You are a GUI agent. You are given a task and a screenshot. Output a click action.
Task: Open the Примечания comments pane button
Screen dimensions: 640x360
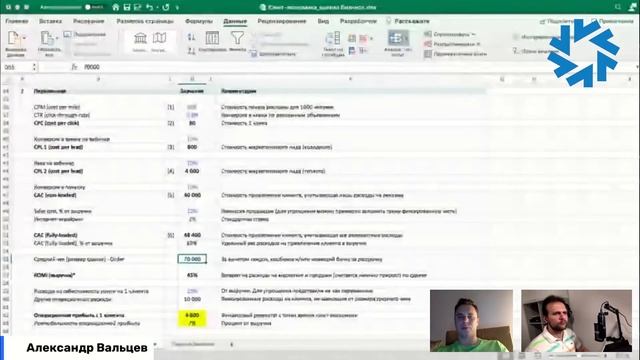click(x=612, y=21)
